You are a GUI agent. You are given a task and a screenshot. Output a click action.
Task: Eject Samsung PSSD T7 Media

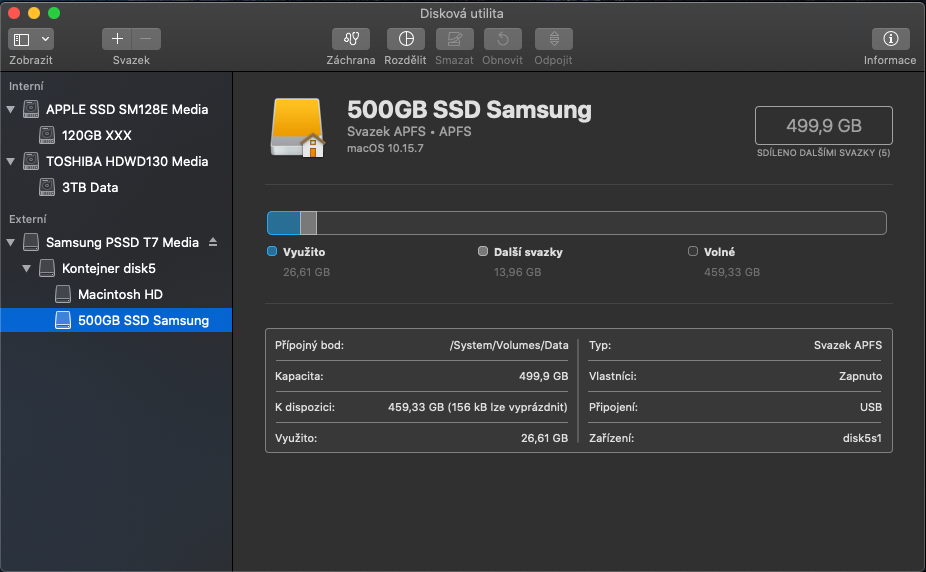(x=212, y=243)
